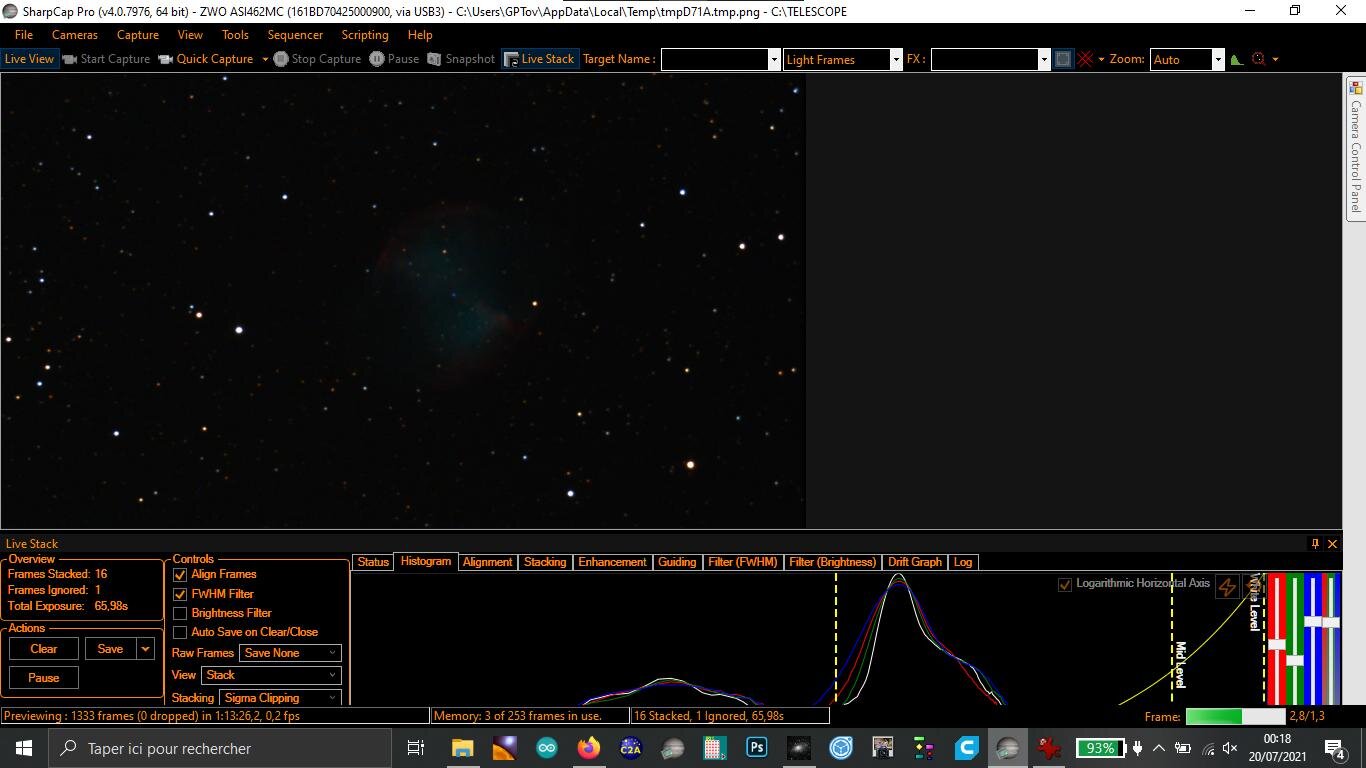This screenshot has width=1366, height=768.
Task: Open the Zoom Auto dropdown
Action: click(x=1218, y=59)
